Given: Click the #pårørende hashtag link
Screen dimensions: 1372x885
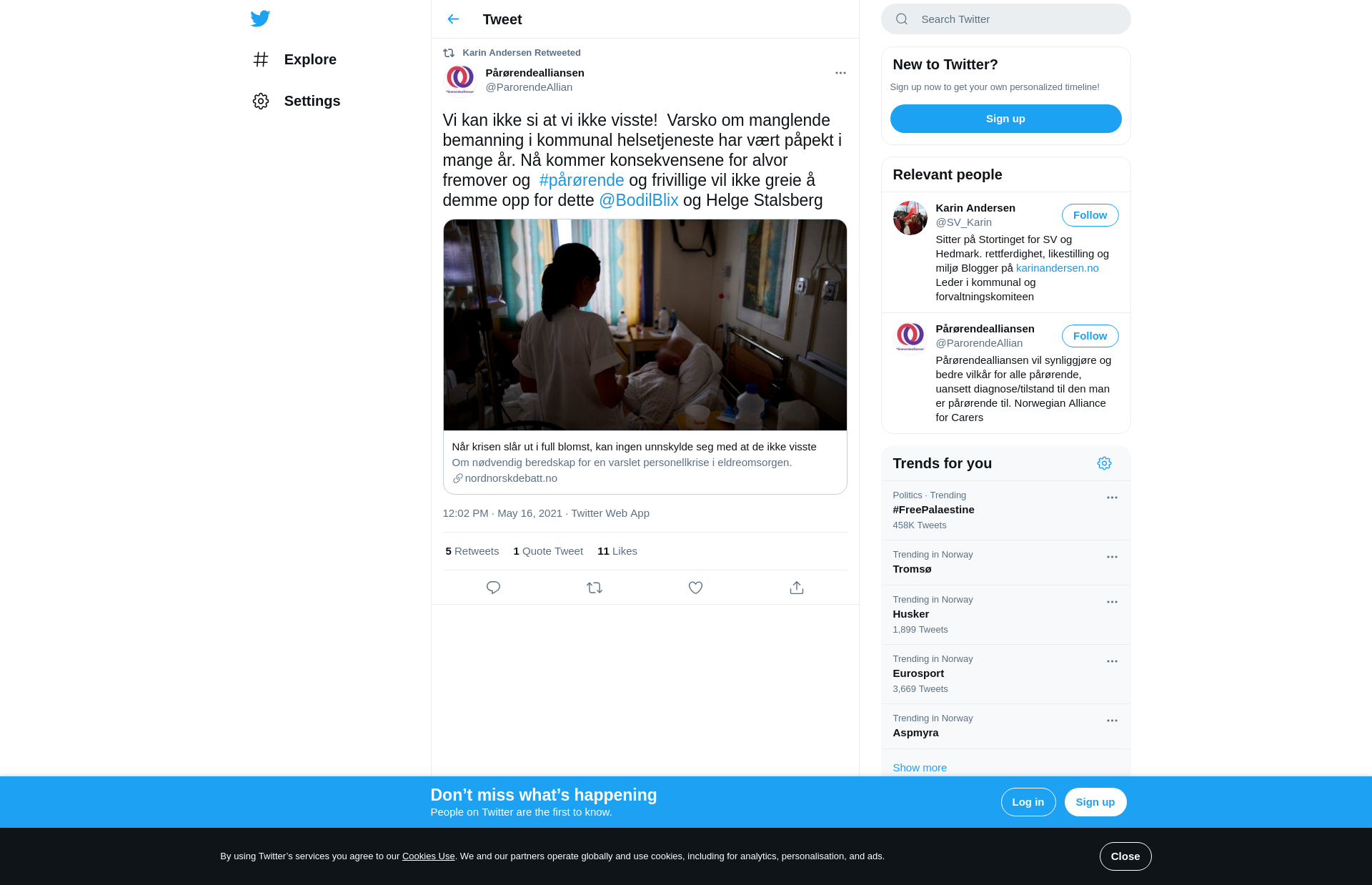Looking at the screenshot, I should click(x=582, y=180).
